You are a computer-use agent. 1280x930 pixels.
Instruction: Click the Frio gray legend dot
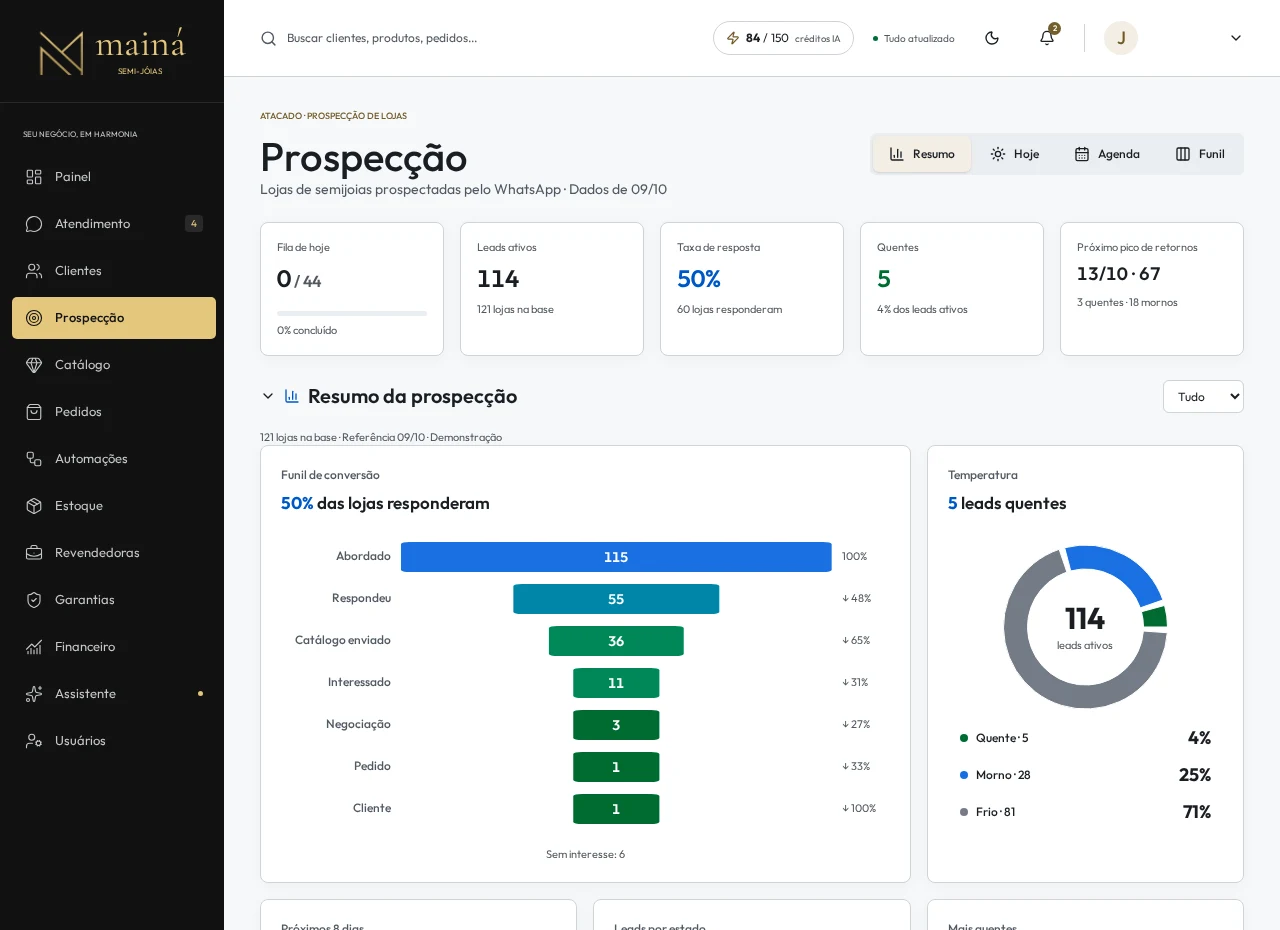(964, 812)
